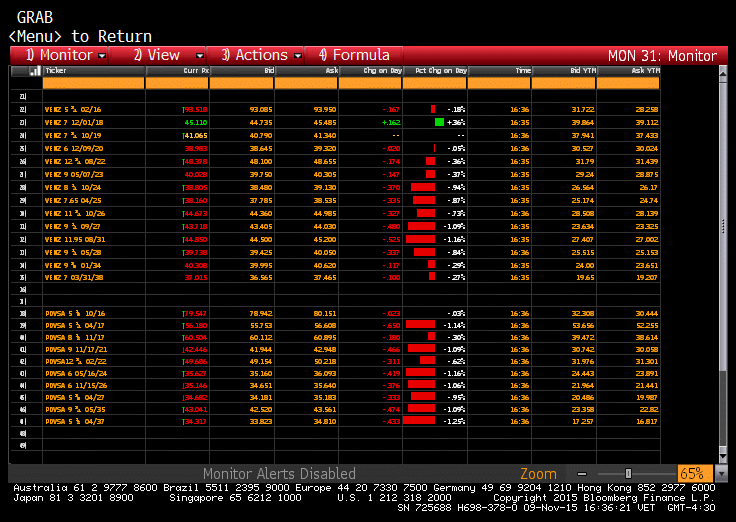736x522 pixels.
Task: Open the 65% zoom dropdown
Action: click(720, 474)
